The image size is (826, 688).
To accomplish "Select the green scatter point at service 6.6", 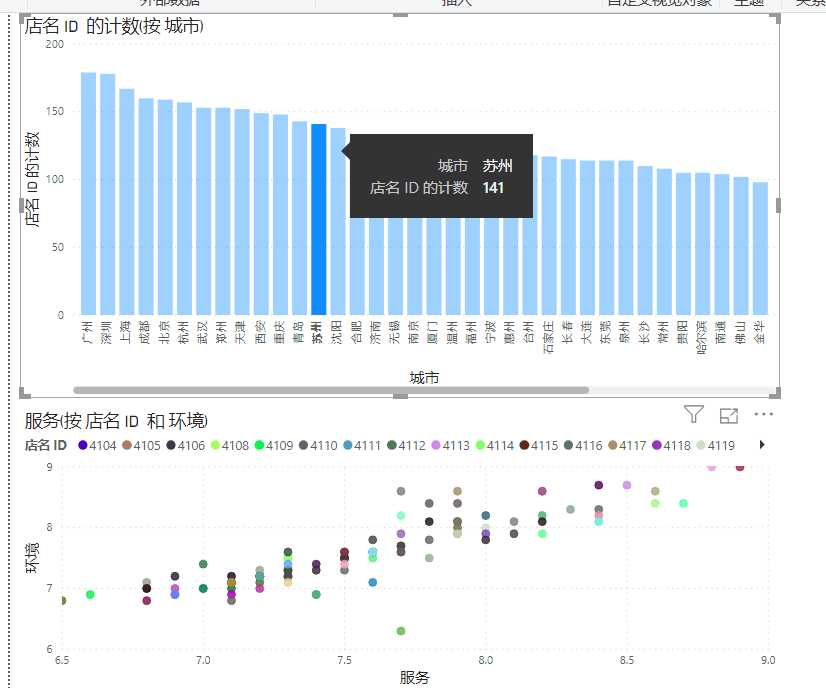I will (90, 594).
